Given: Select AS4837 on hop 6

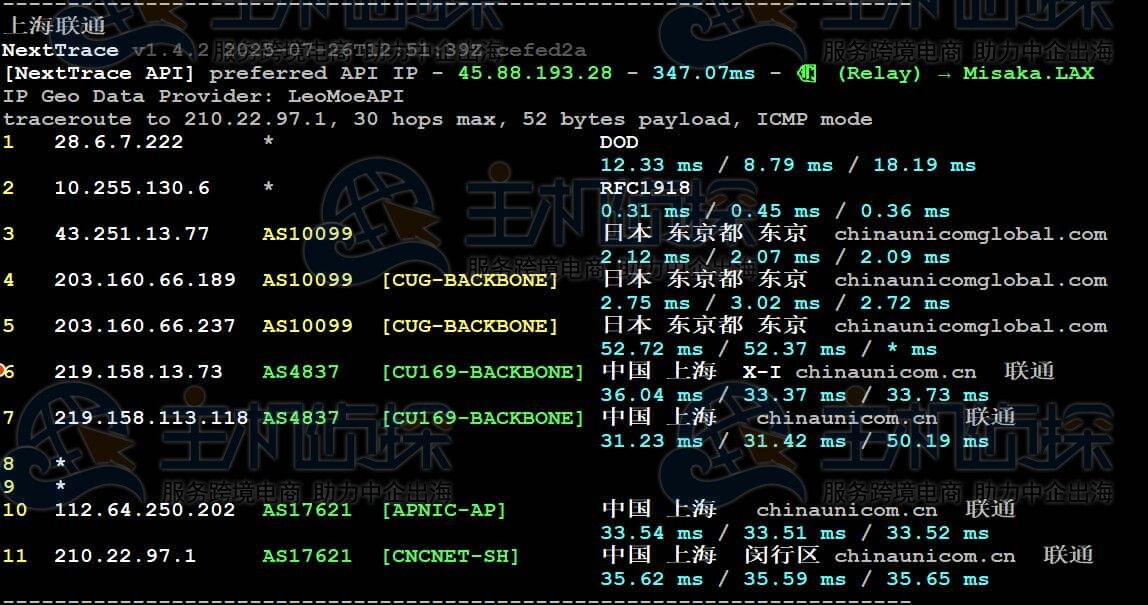Looking at the screenshot, I should (301, 373).
